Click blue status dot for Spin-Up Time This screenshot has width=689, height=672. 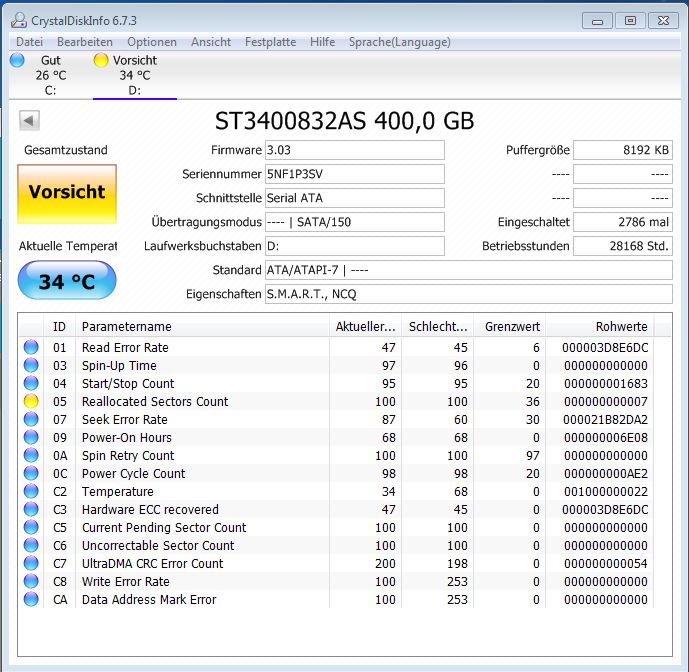pos(31,365)
